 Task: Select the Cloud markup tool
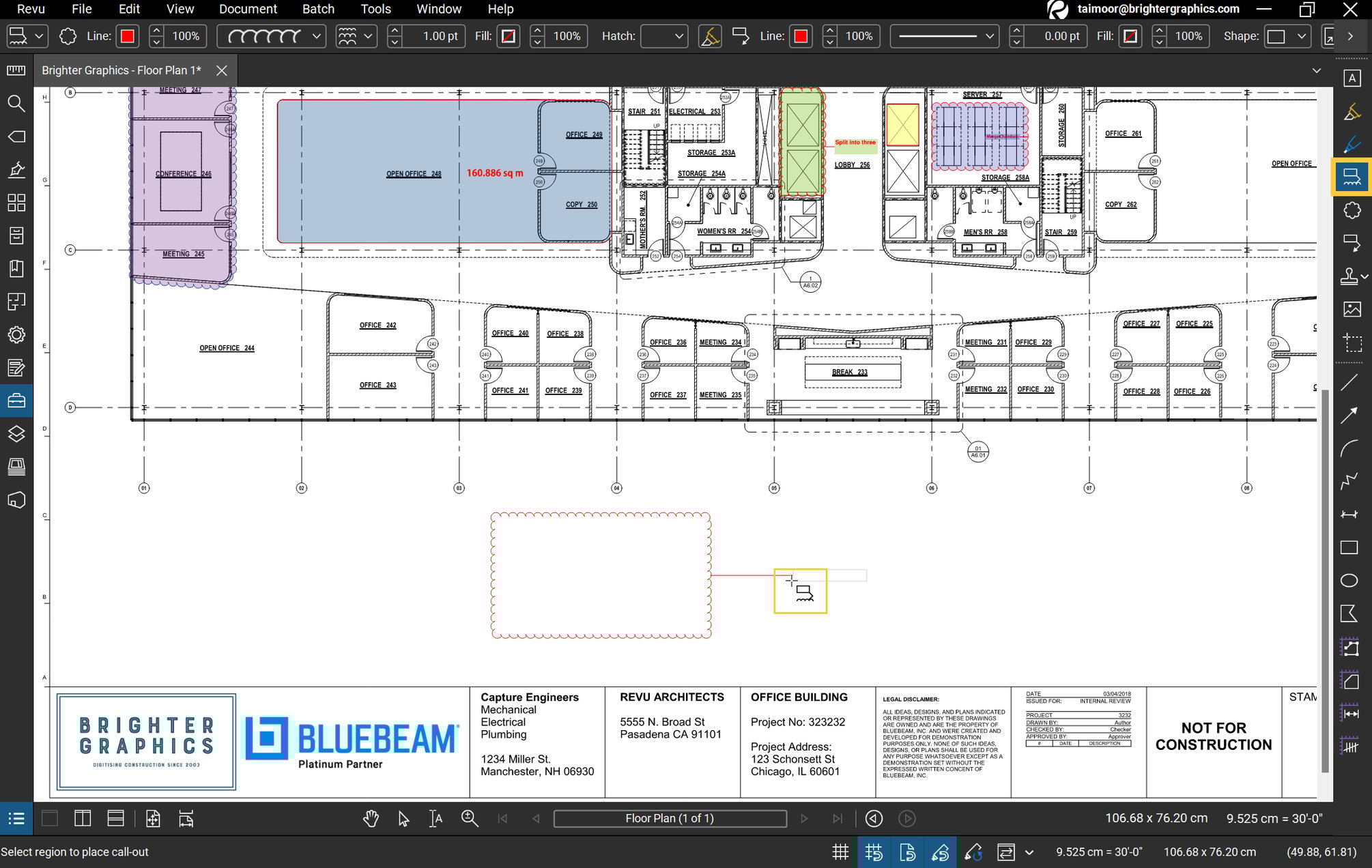click(x=1352, y=210)
